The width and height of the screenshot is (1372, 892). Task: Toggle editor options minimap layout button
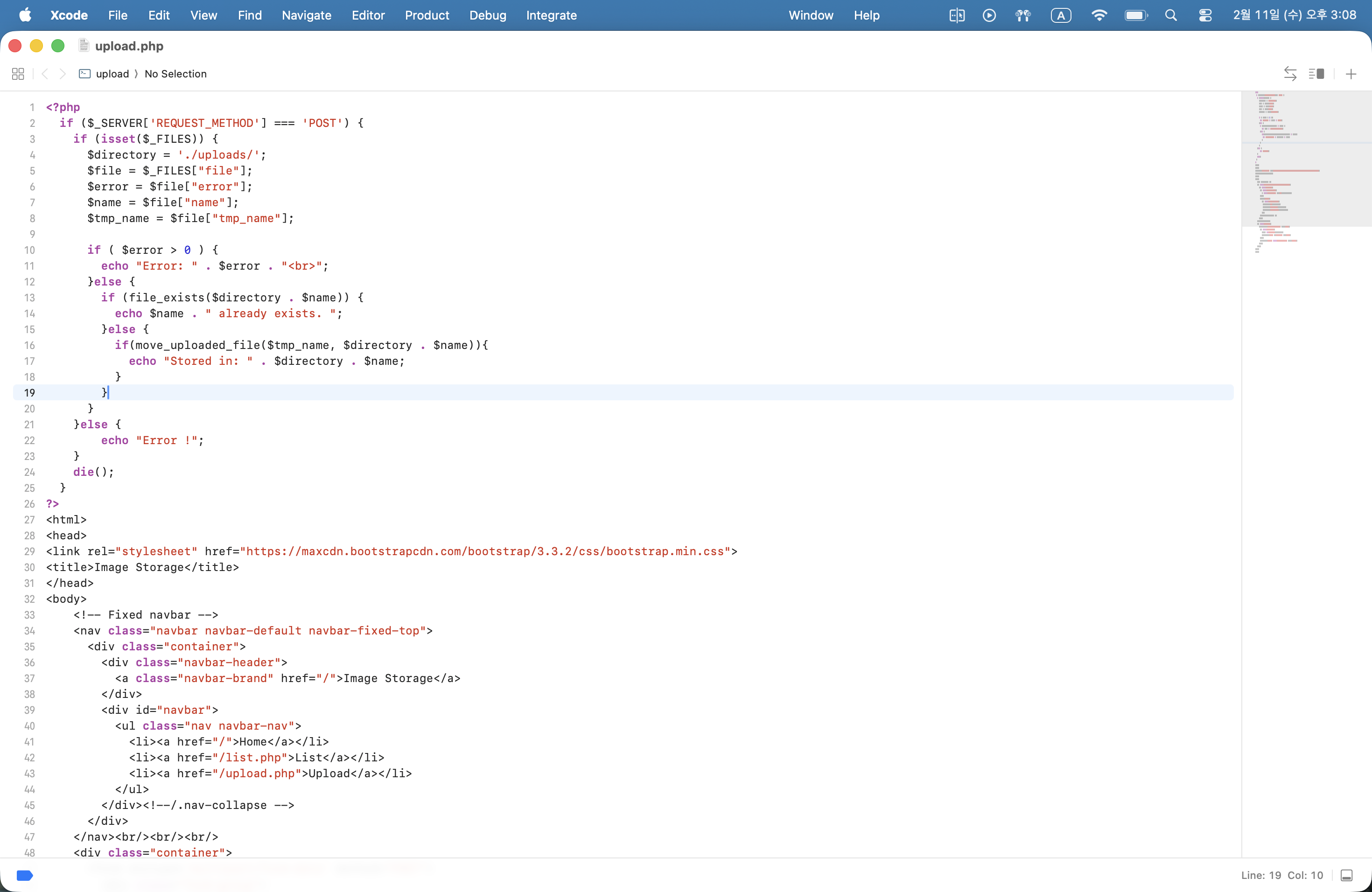(x=1316, y=74)
